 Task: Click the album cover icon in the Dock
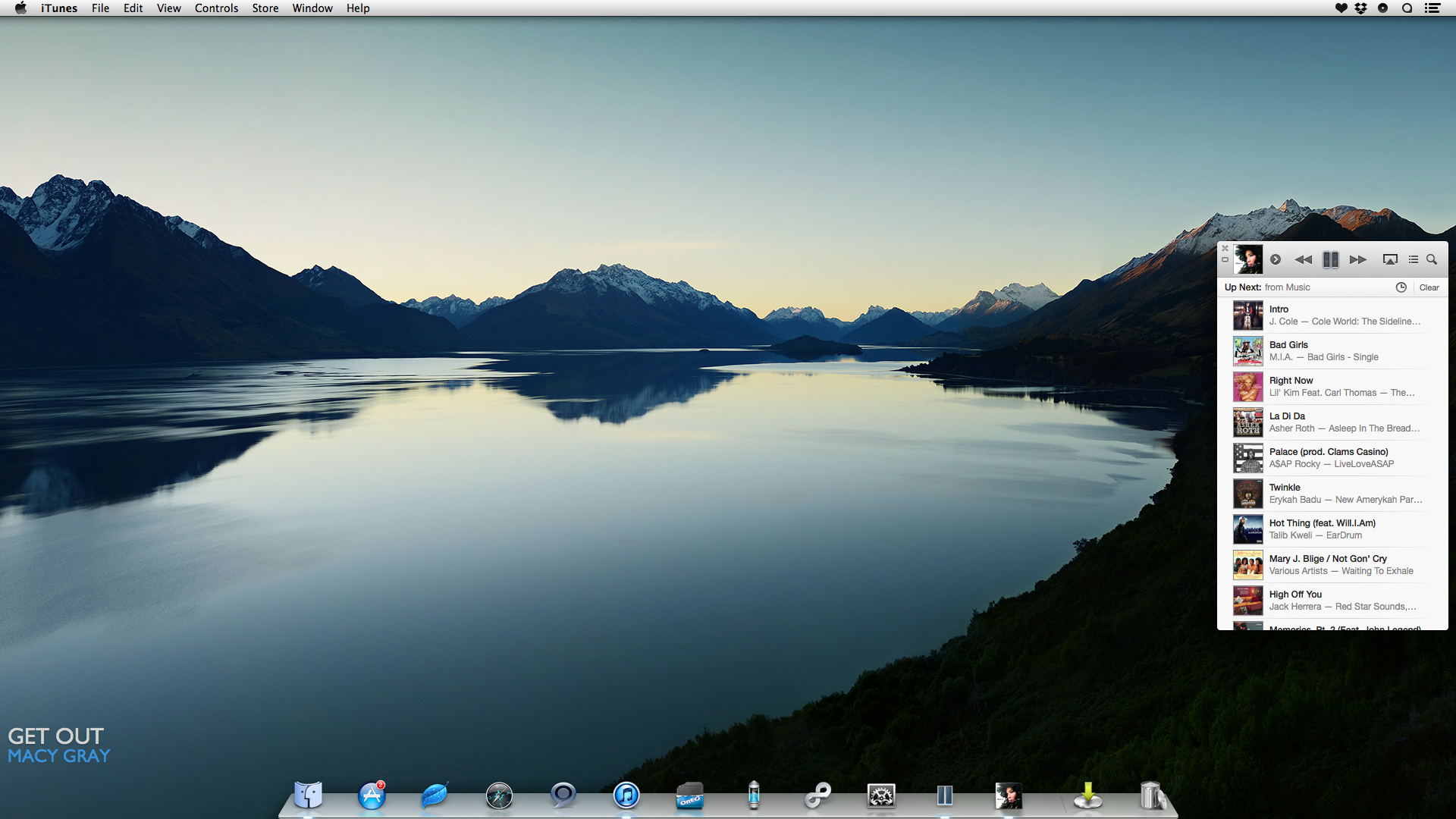click(x=1009, y=795)
